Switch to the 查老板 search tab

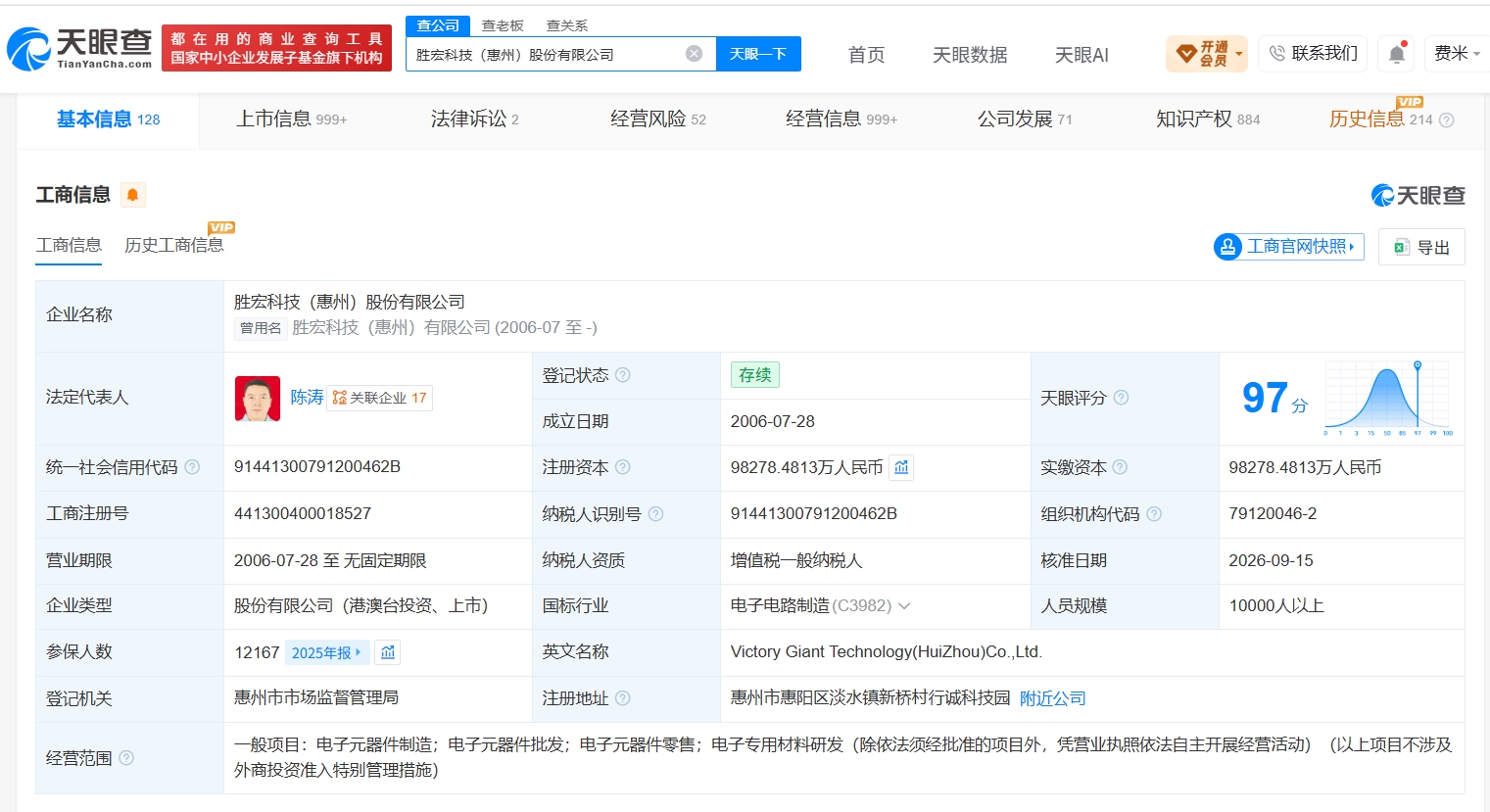click(x=503, y=25)
